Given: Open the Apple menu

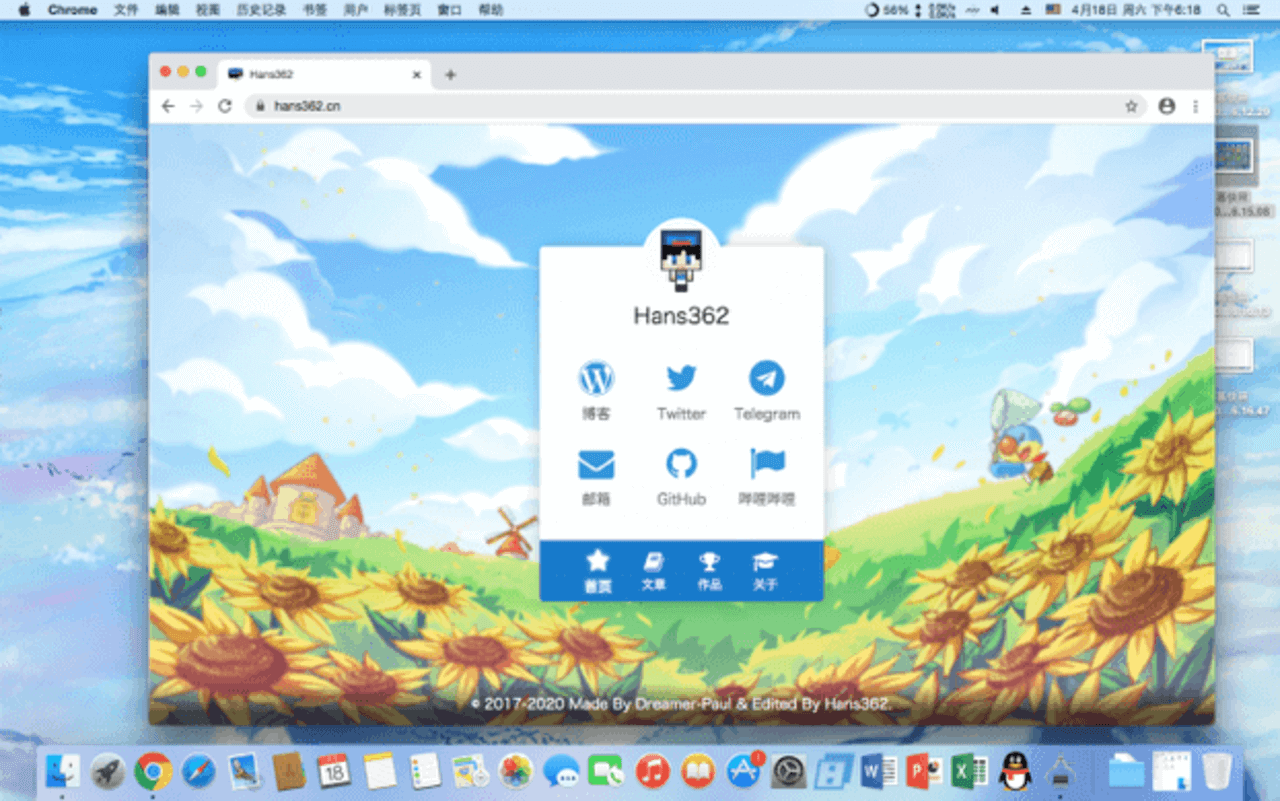Looking at the screenshot, I should (25, 10).
